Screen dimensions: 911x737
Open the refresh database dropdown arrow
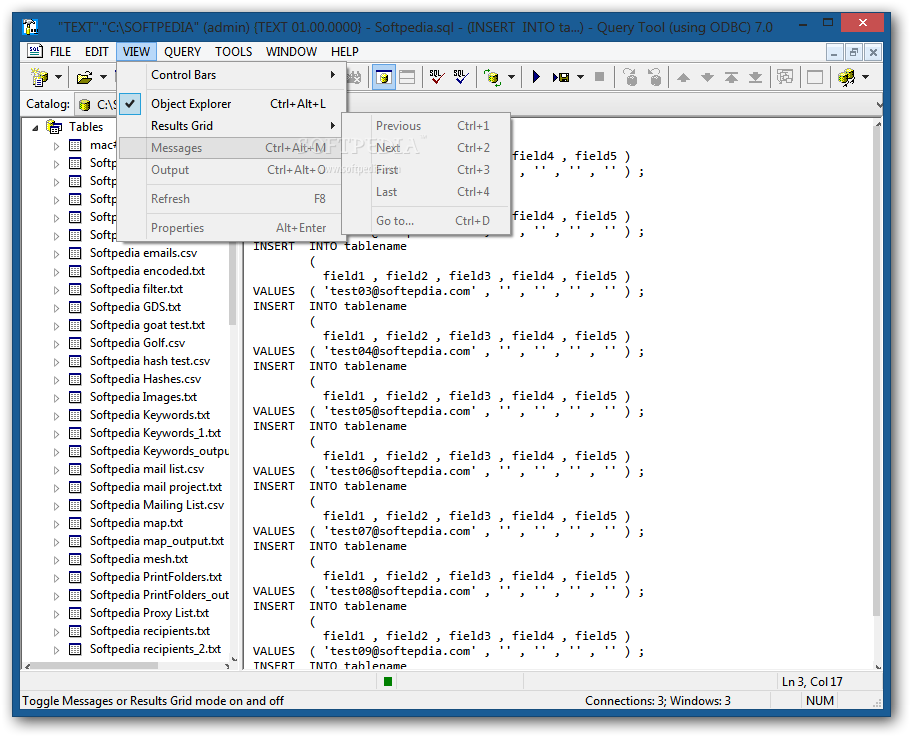point(511,77)
